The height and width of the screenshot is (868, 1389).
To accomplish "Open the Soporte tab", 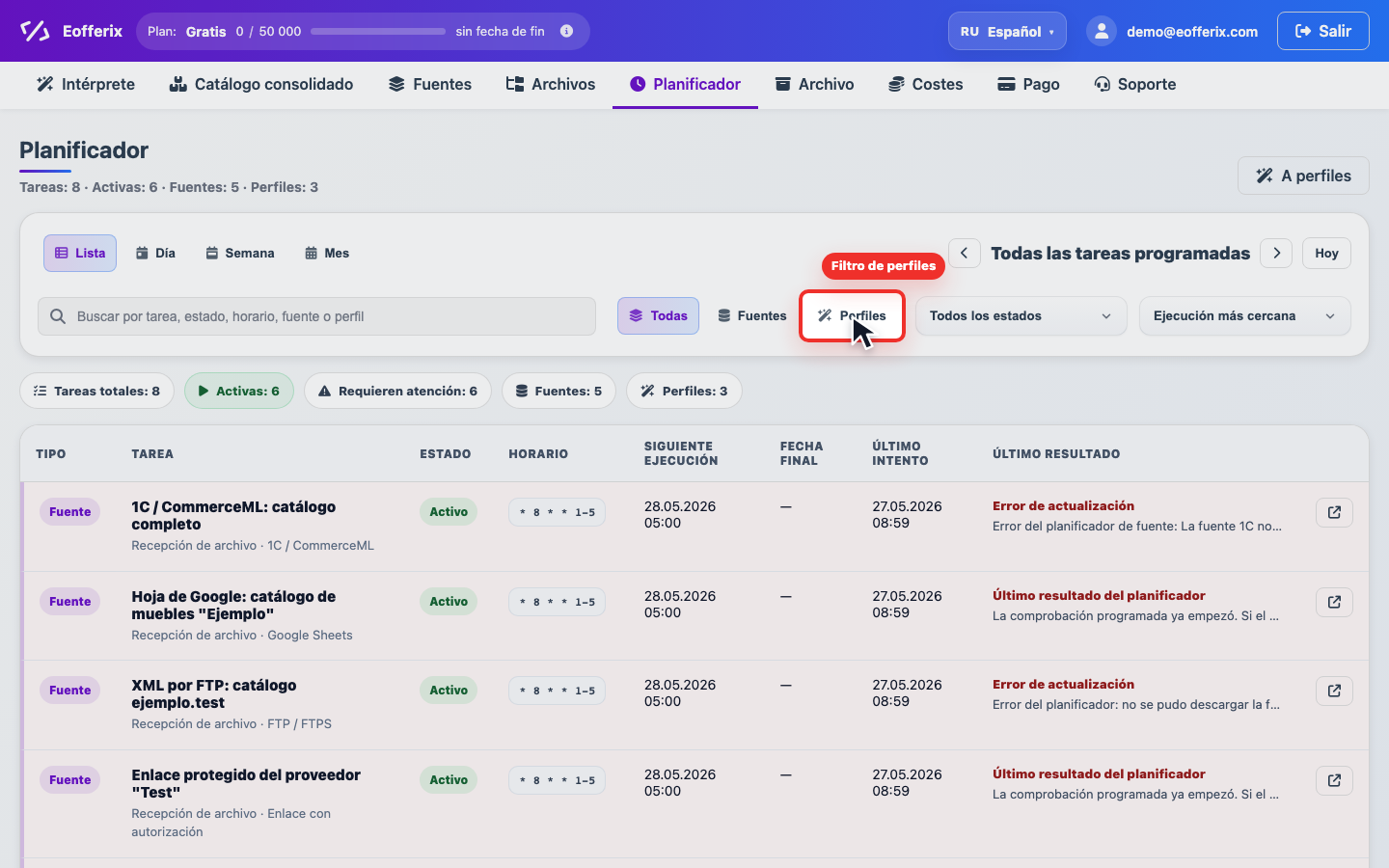I will (x=1135, y=84).
